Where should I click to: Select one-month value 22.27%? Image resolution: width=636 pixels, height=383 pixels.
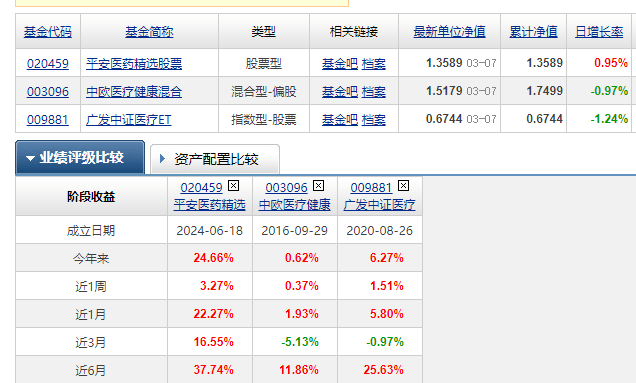tap(213, 314)
